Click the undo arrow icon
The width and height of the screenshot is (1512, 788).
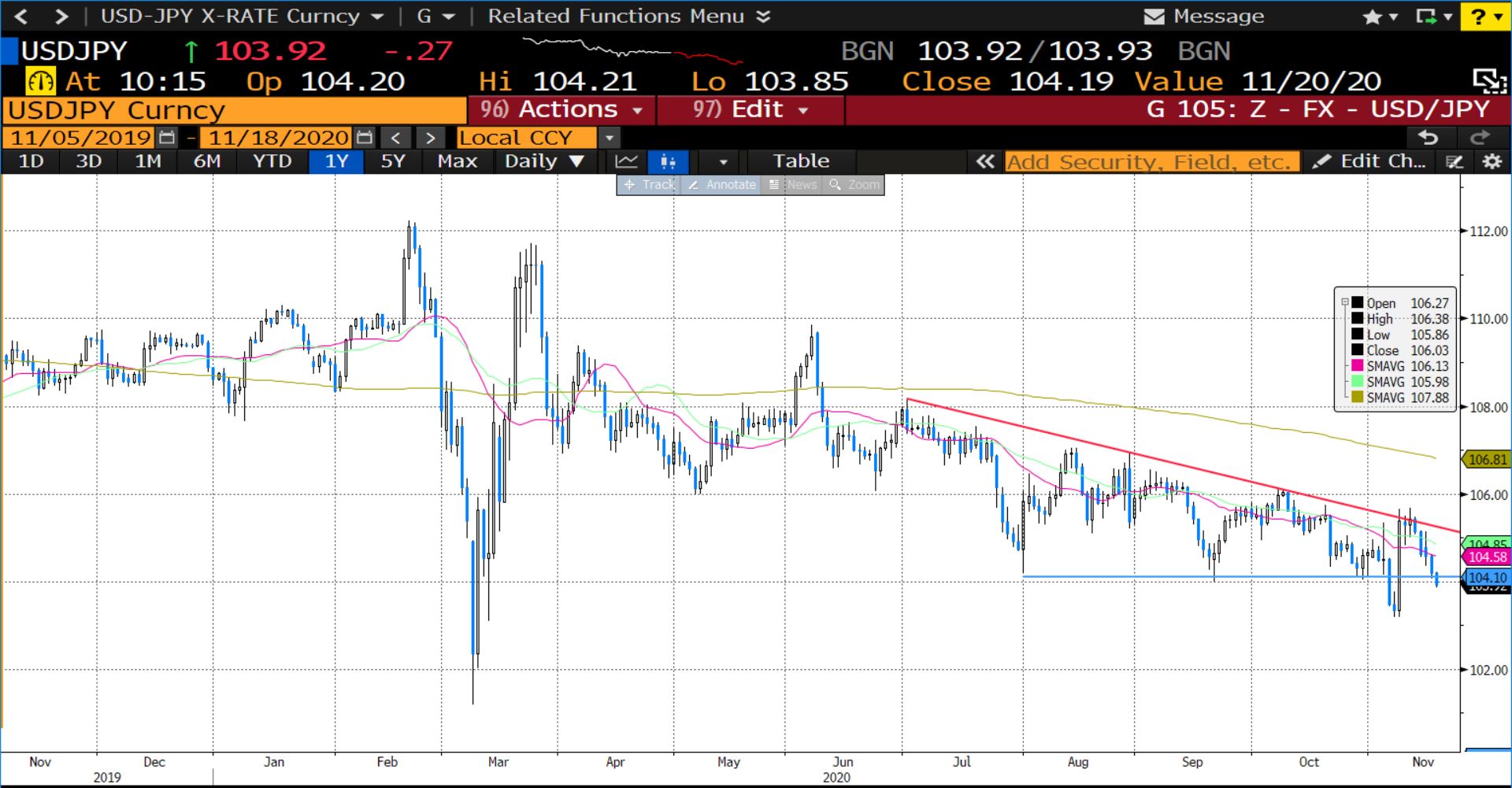1428,138
